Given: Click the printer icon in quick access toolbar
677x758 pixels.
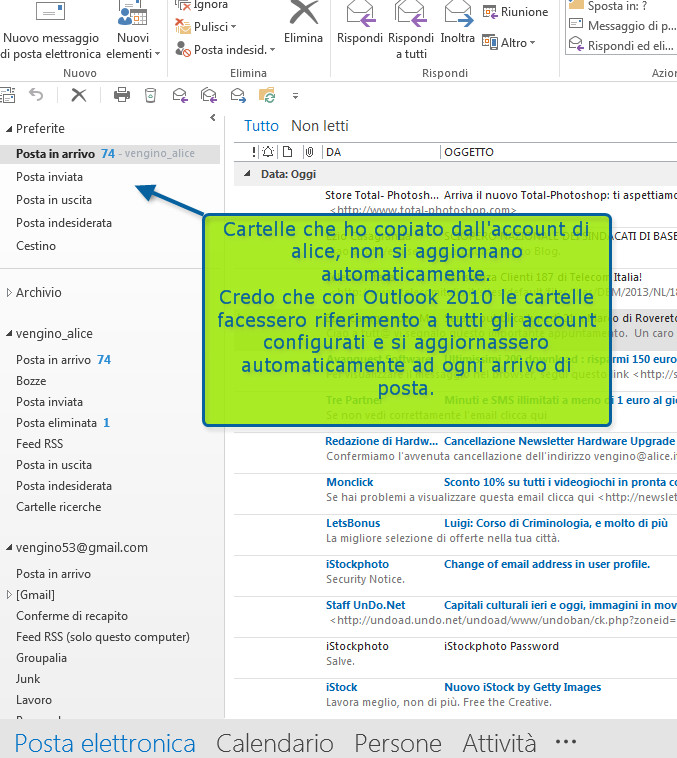Looking at the screenshot, I should pos(122,95).
